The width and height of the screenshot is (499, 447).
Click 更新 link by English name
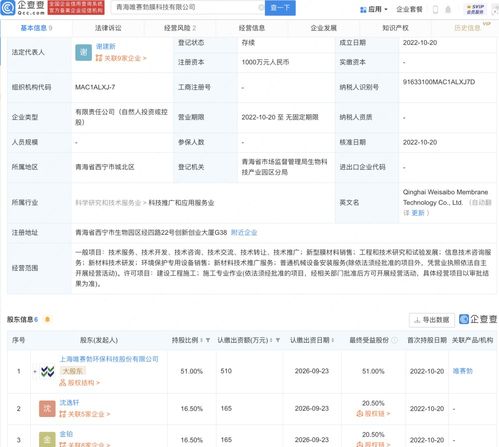(x=418, y=213)
